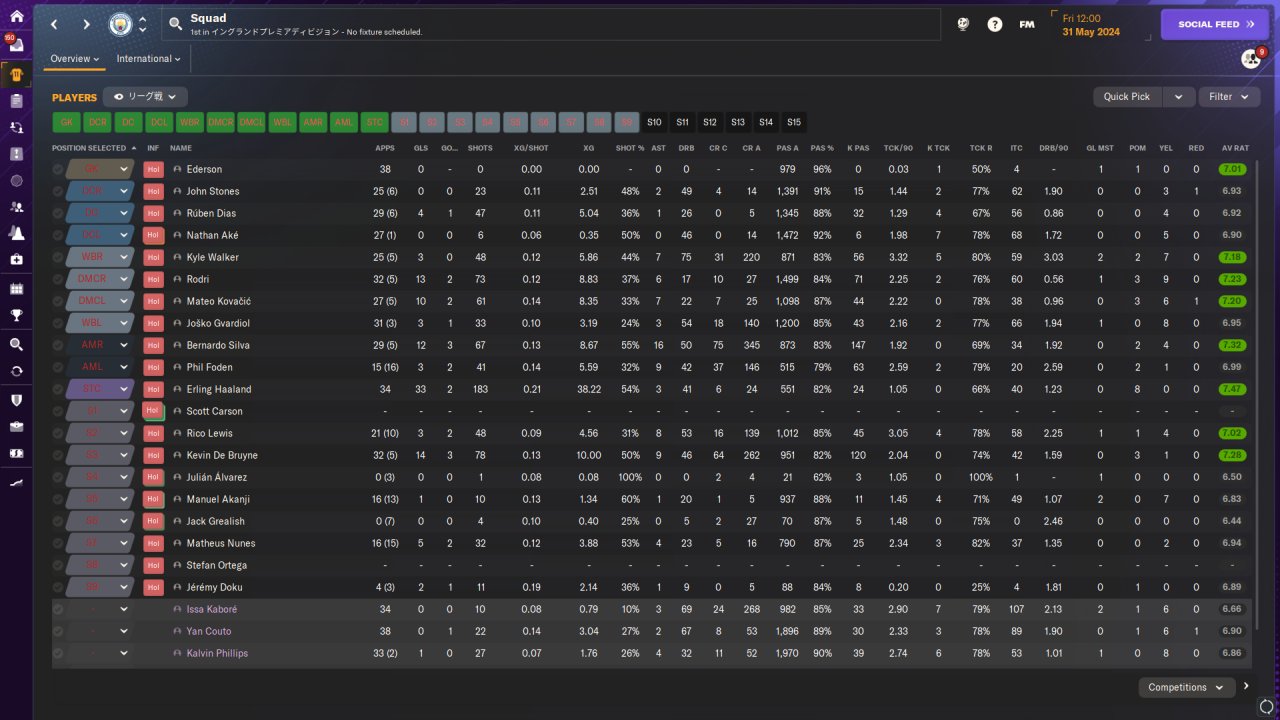Switch club using the up/down chevrons
Image resolution: width=1280 pixels, height=720 pixels.
[143, 24]
